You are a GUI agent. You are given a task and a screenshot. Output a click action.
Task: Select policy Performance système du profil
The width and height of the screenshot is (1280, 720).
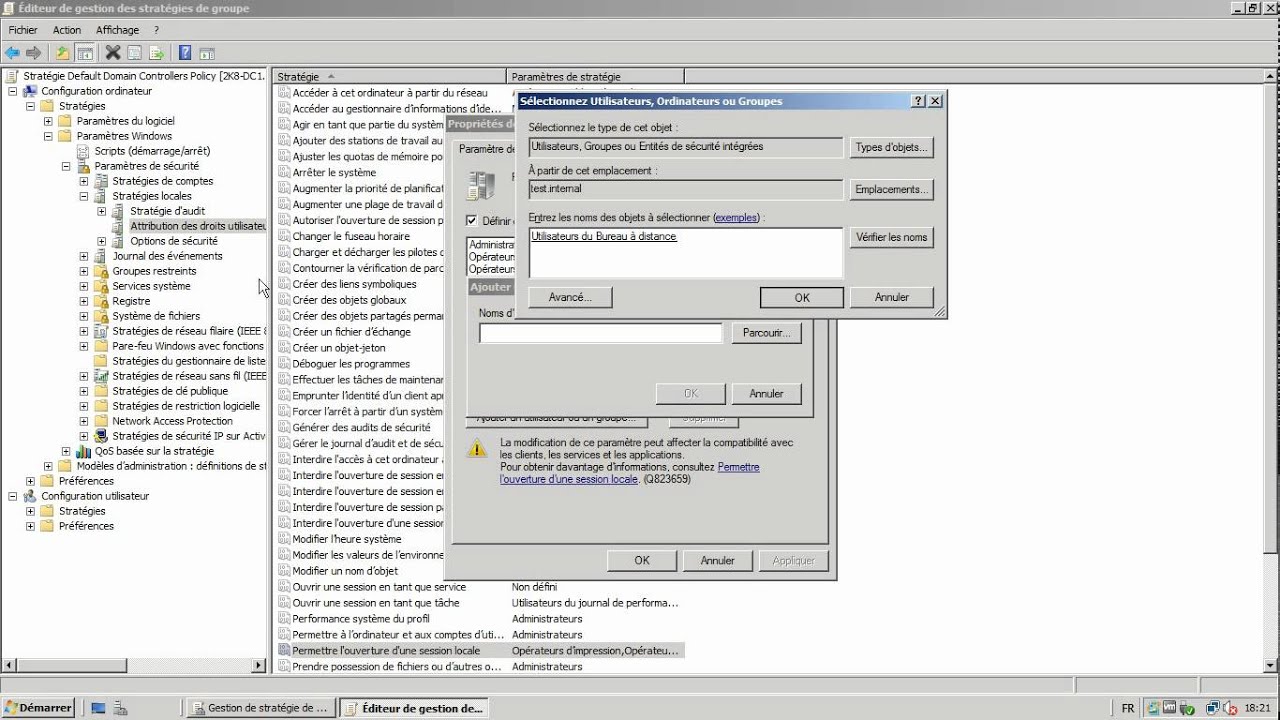(361, 619)
